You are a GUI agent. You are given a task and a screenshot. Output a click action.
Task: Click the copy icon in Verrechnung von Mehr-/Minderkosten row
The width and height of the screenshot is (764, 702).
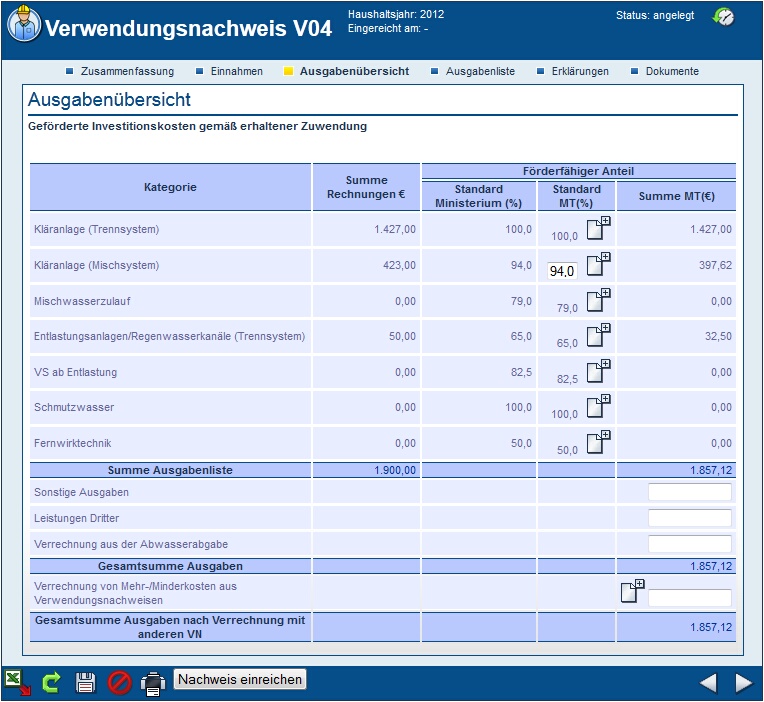(632, 591)
